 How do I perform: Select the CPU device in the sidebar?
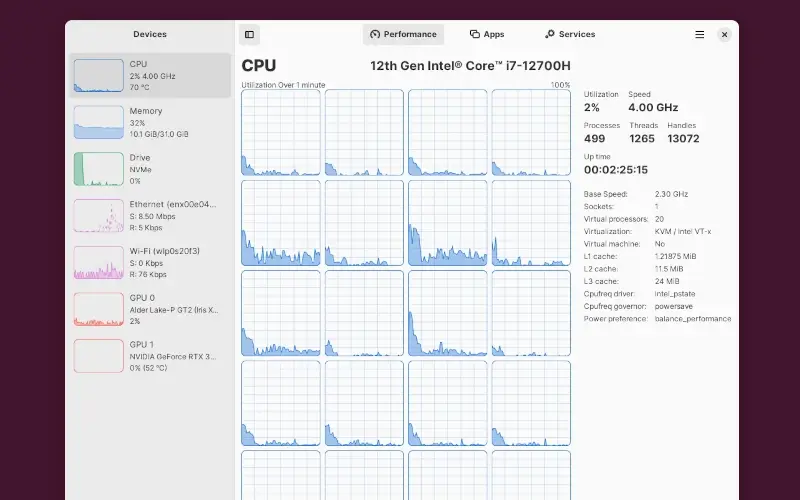point(150,76)
